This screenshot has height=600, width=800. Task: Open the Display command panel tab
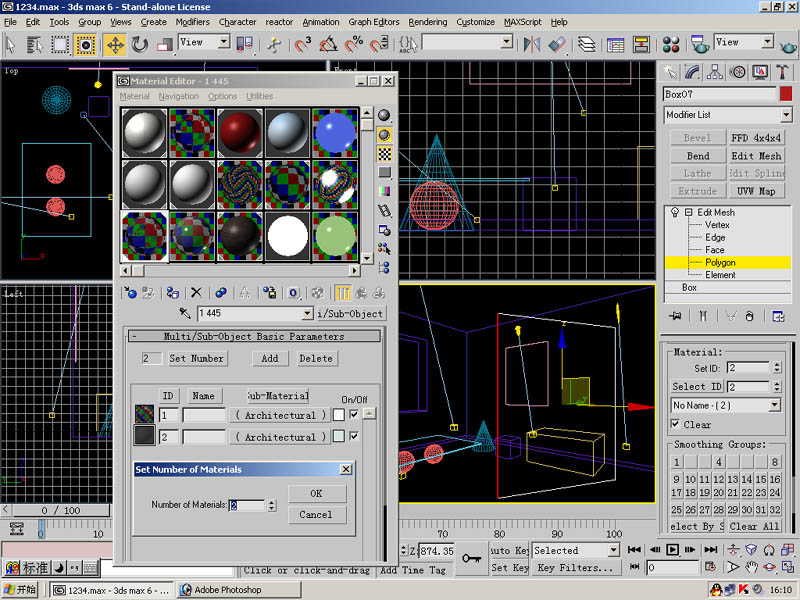coord(760,72)
